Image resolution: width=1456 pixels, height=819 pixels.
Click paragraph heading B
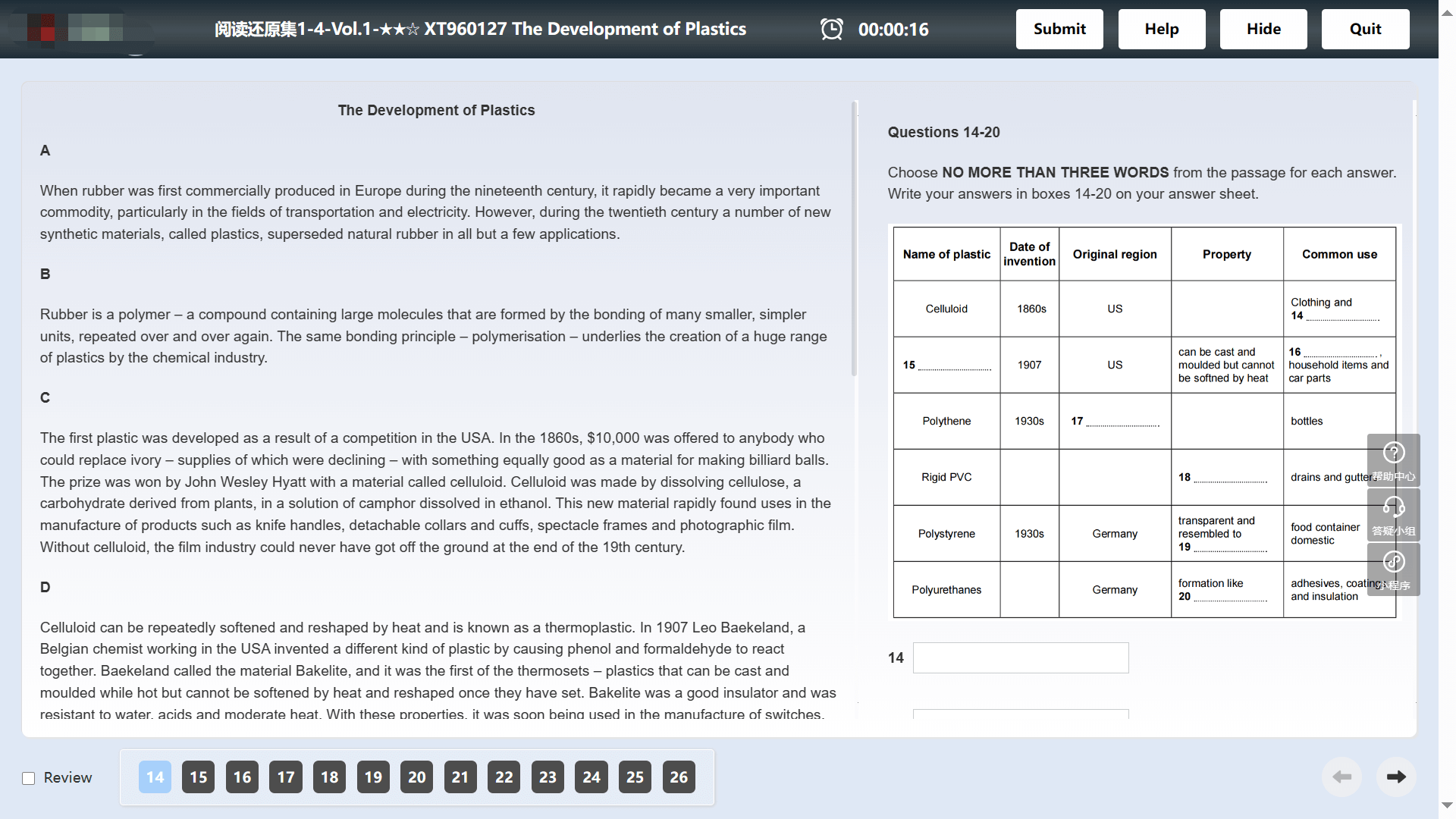coord(45,274)
